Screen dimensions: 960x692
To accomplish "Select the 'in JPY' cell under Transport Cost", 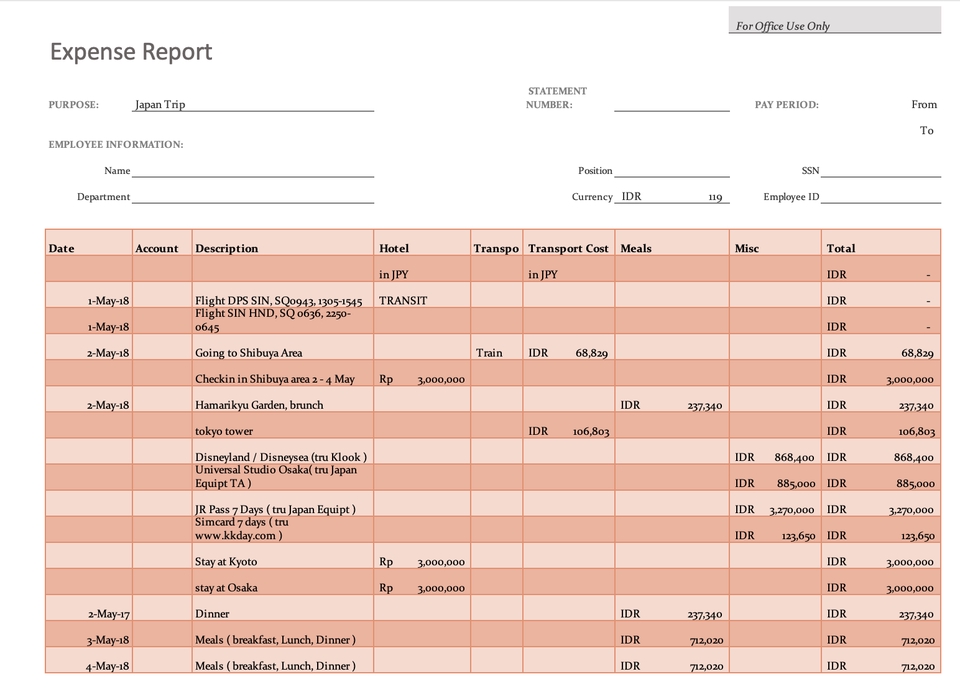I will point(569,269).
